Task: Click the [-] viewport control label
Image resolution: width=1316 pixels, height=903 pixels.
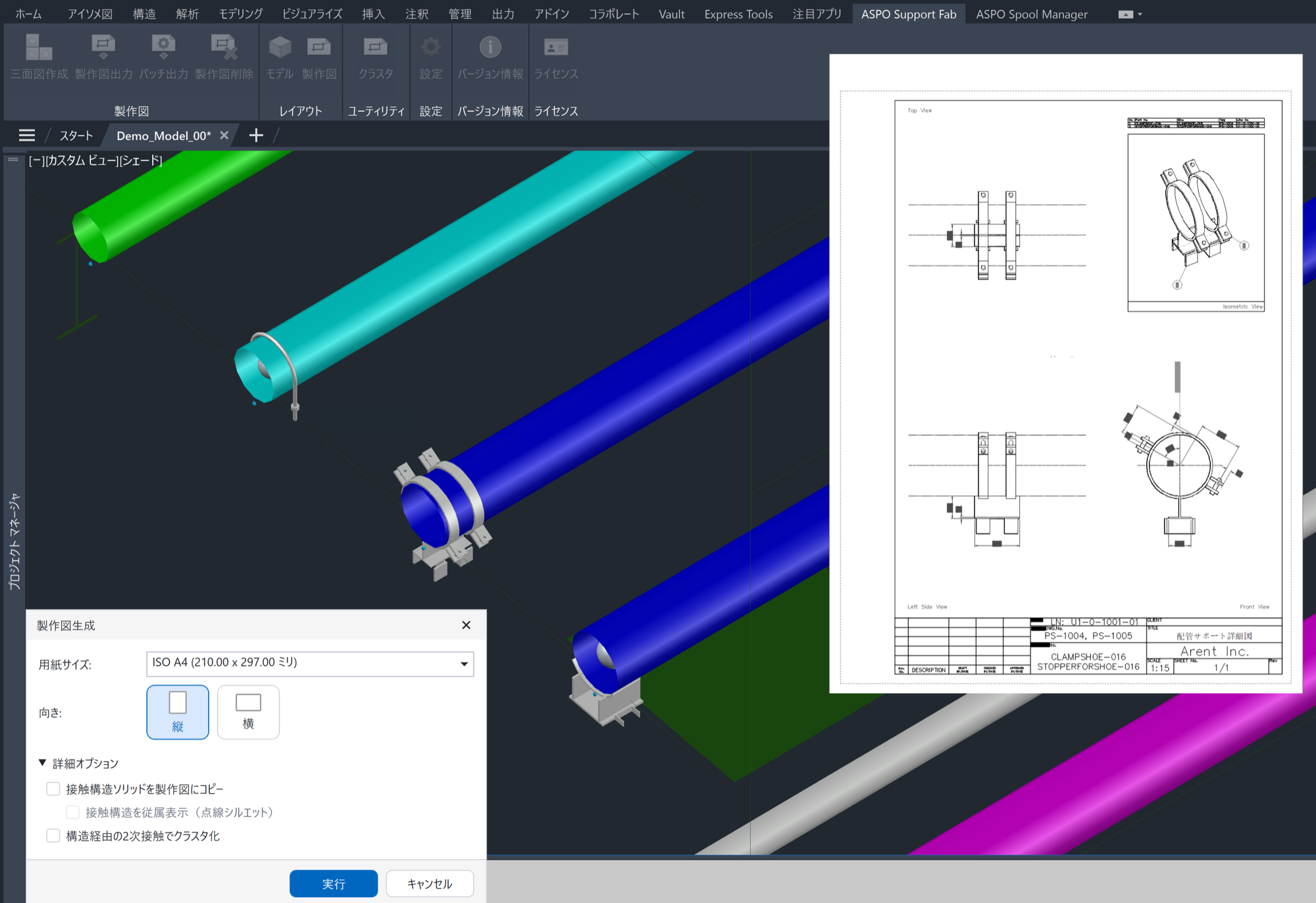Action: [x=36, y=160]
